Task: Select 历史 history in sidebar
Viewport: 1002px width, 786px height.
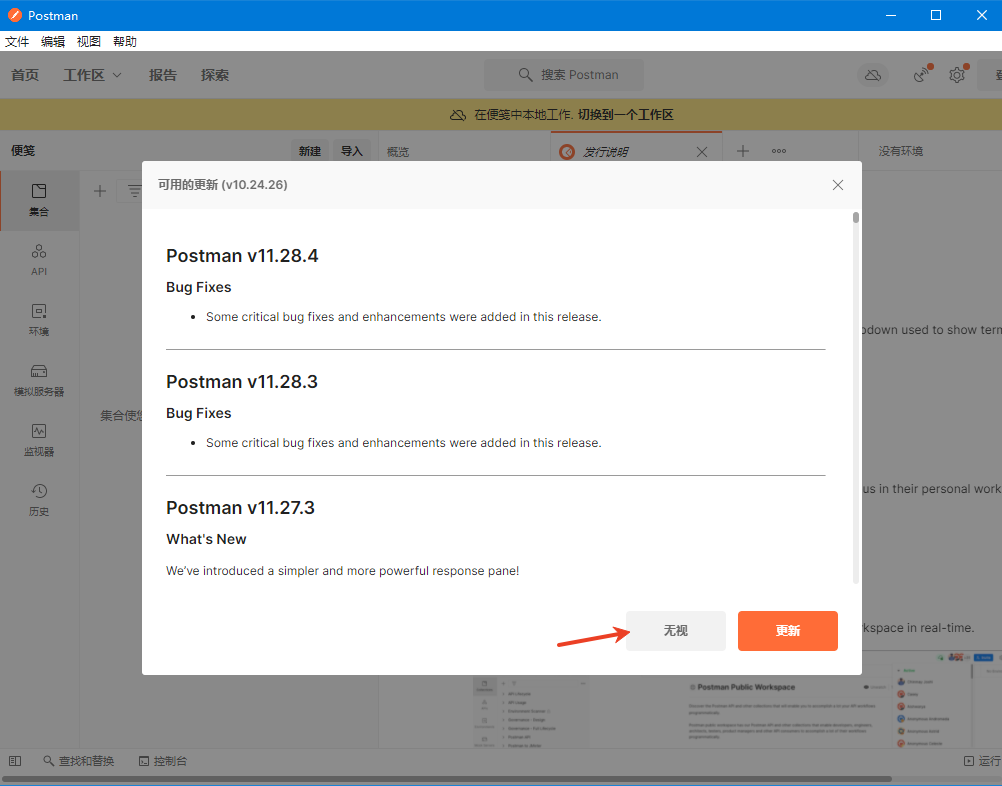Action: point(39,500)
